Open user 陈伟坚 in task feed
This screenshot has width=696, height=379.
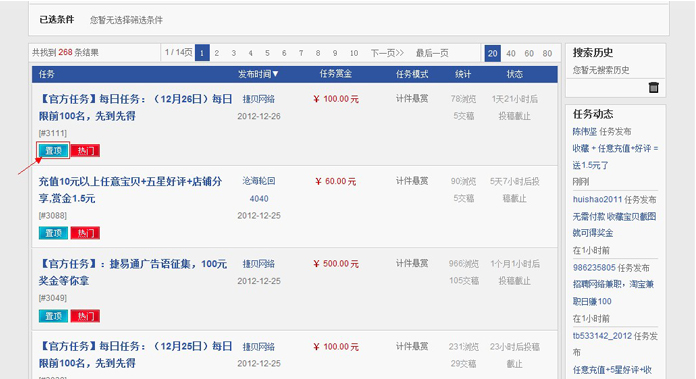[585, 132]
